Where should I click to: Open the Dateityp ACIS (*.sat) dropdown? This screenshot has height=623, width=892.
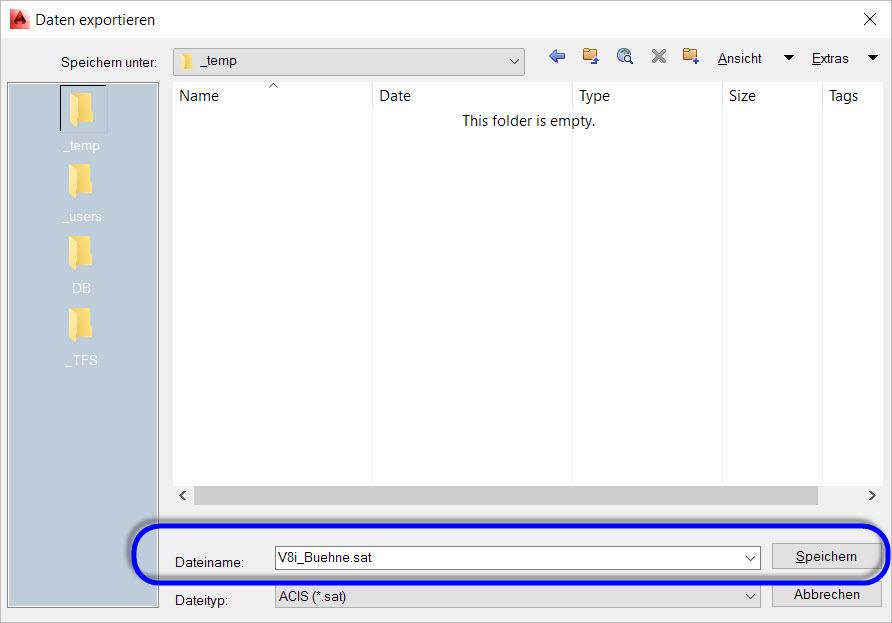coord(517,596)
